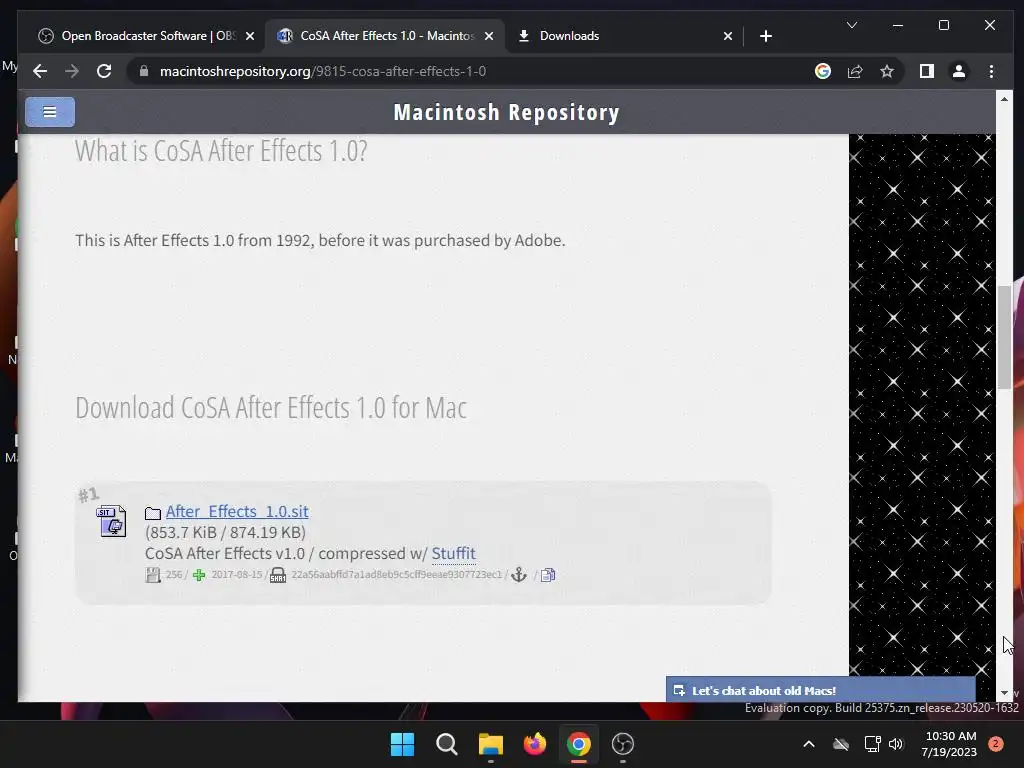
Task: Open Windows taskbar search
Action: click(447, 744)
